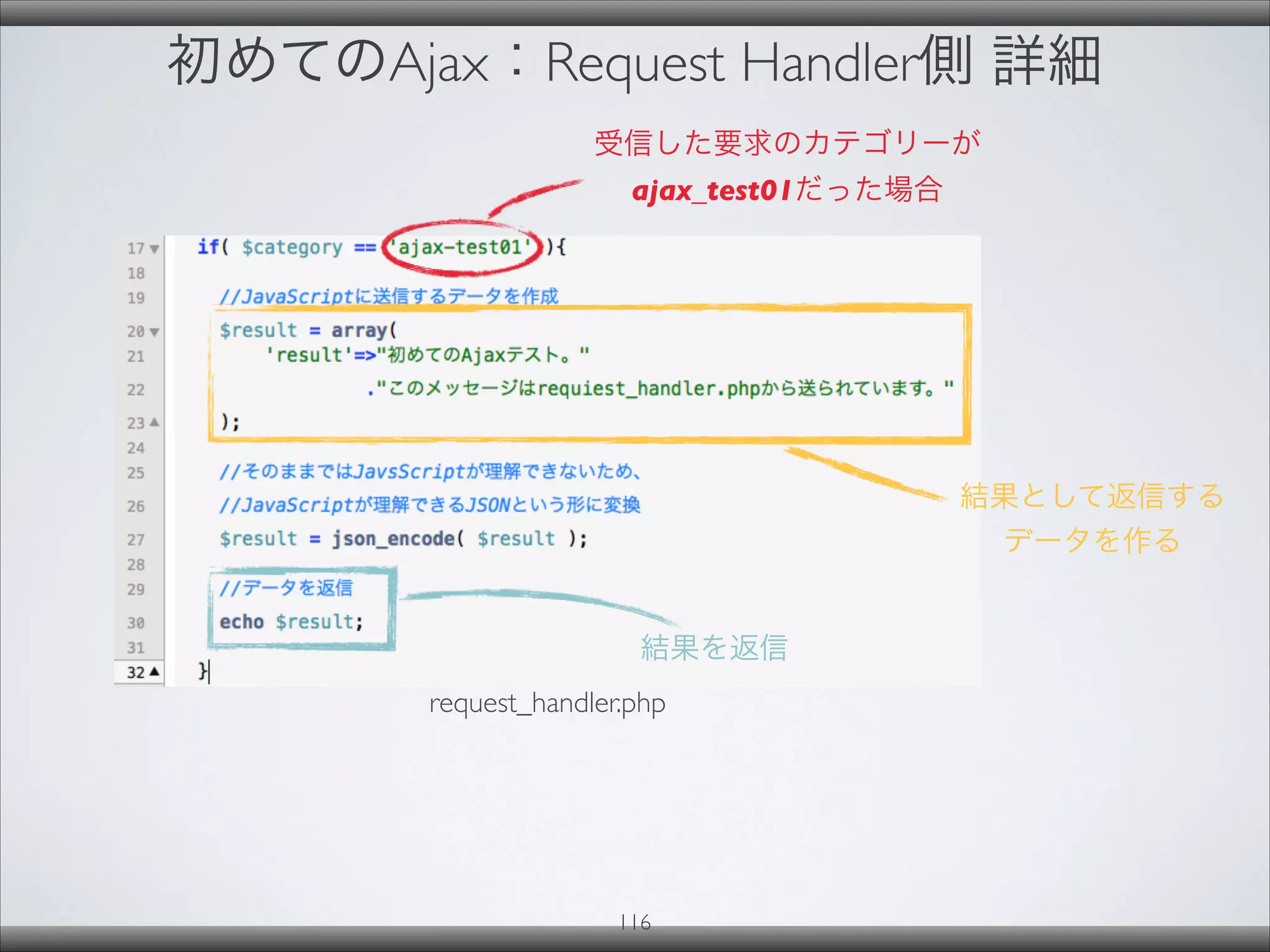
Task: Click line number 25 in the gutter
Action: point(136,473)
